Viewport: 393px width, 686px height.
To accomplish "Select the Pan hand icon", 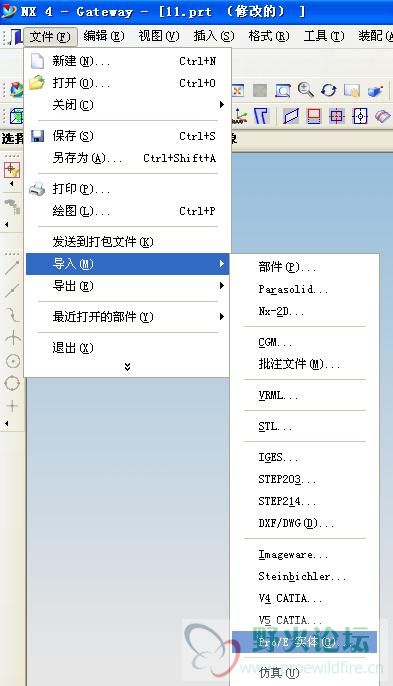I will (x=352, y=91).
